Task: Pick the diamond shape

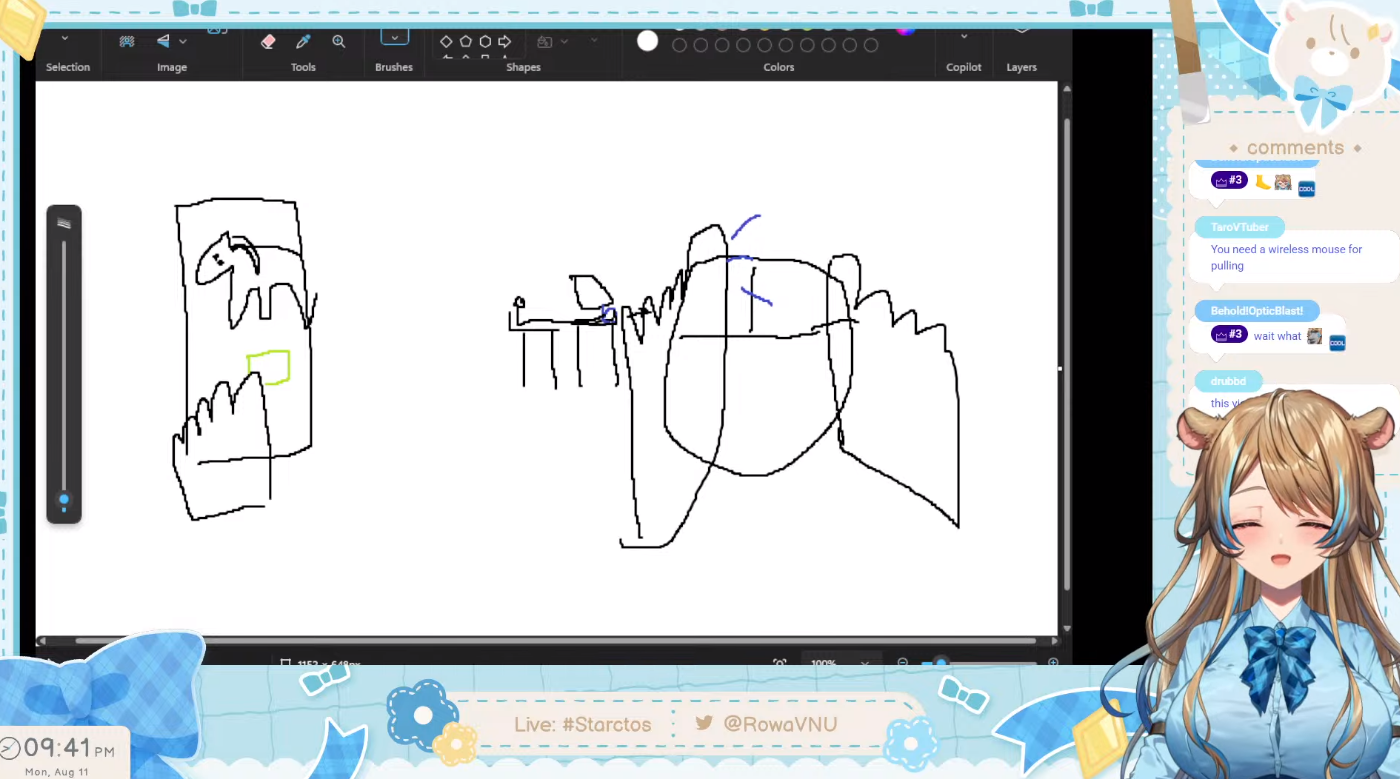Action: click(447, 42)
